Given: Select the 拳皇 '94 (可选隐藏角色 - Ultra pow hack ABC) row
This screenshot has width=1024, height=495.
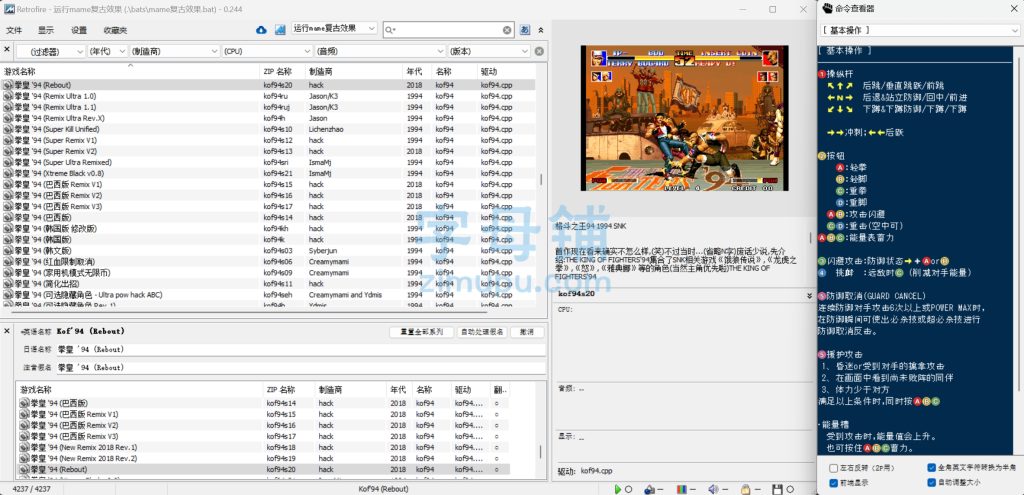Looking at the screenshot, I should click(268, 295).
